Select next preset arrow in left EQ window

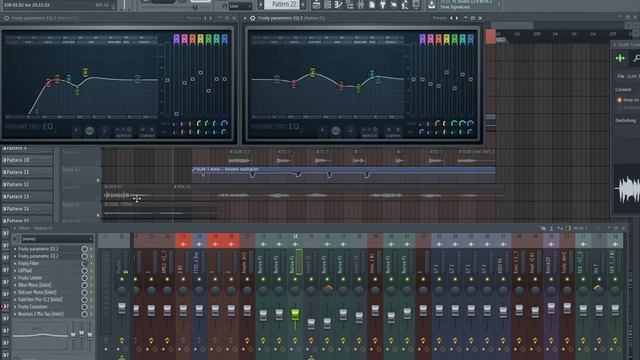coord(211,18)
